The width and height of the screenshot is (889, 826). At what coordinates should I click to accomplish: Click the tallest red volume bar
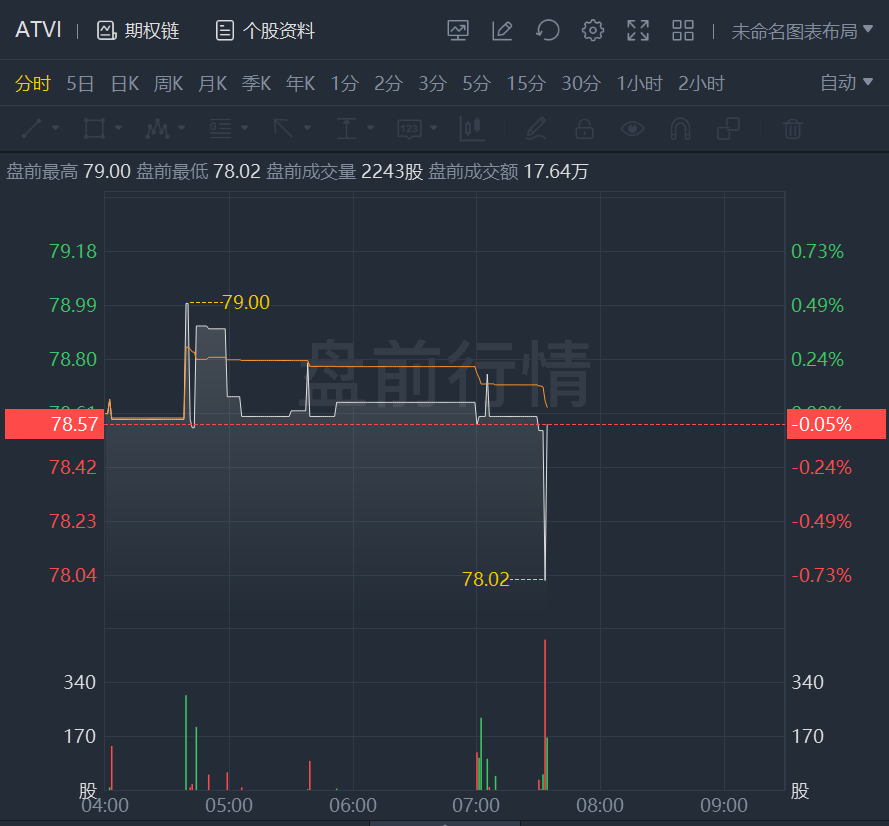(545, 714)
